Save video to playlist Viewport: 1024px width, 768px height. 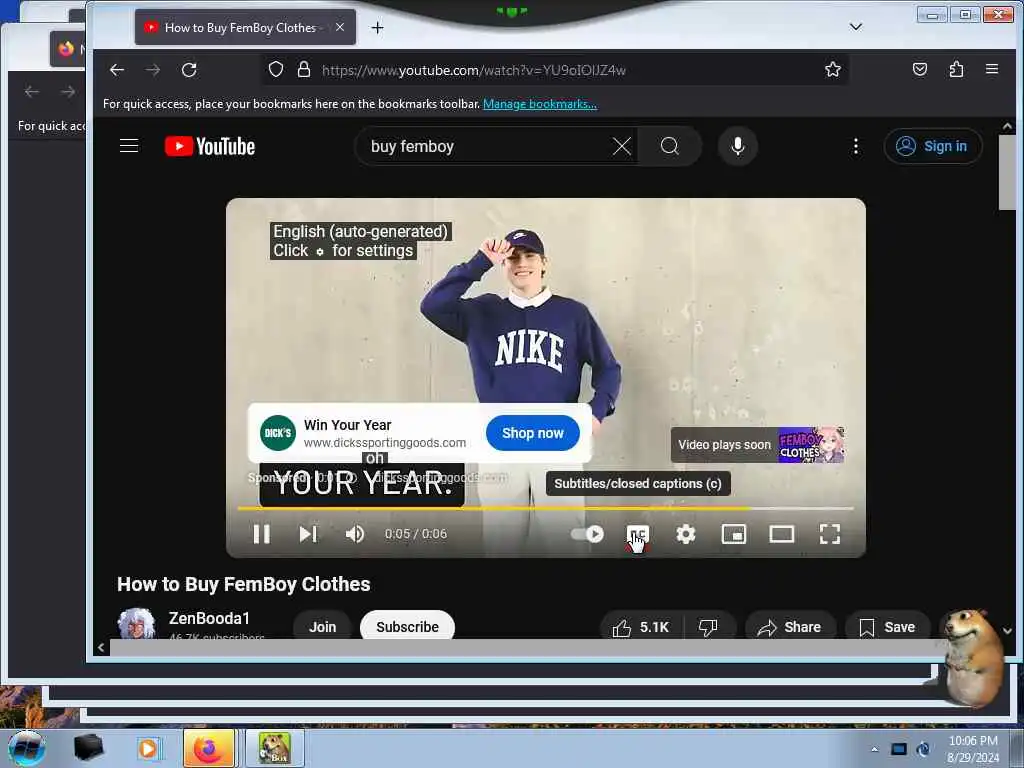(887, 626)
